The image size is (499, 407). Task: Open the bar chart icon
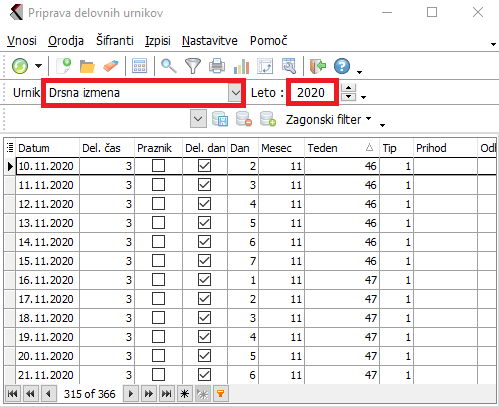point(242,66)
